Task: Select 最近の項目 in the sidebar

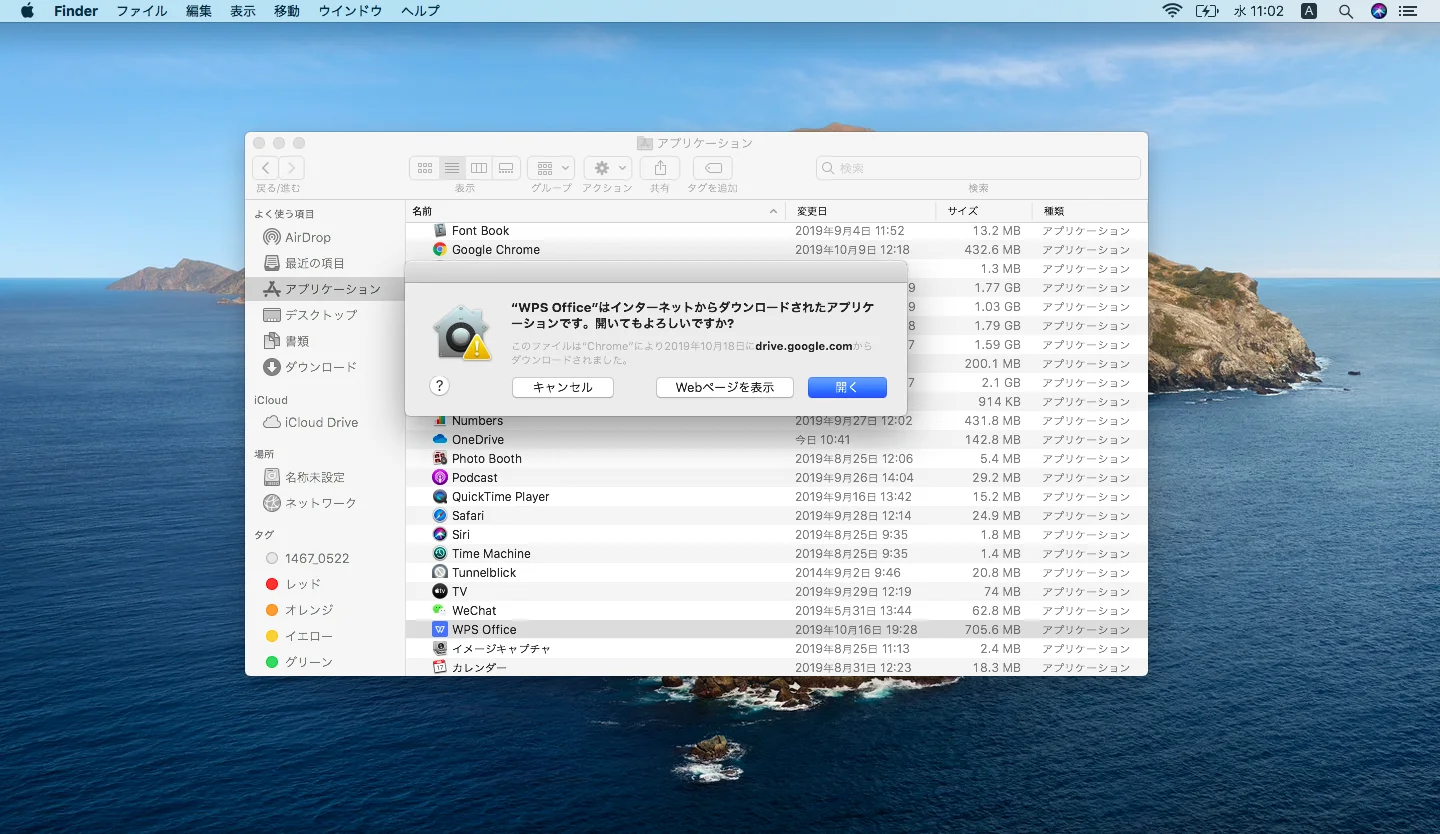Action: (x=325, y=263)
